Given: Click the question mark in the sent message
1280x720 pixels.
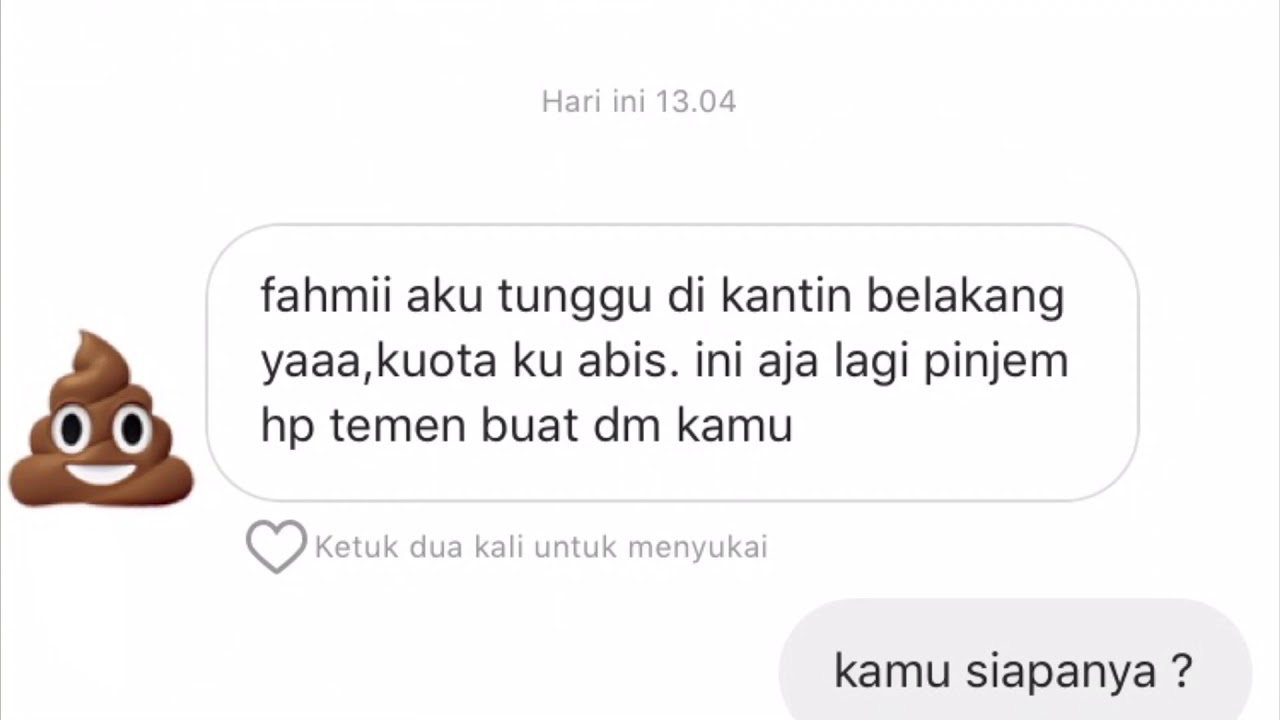Looking at the screenshot, I should pyautogui.click(x=1180, y=670).
